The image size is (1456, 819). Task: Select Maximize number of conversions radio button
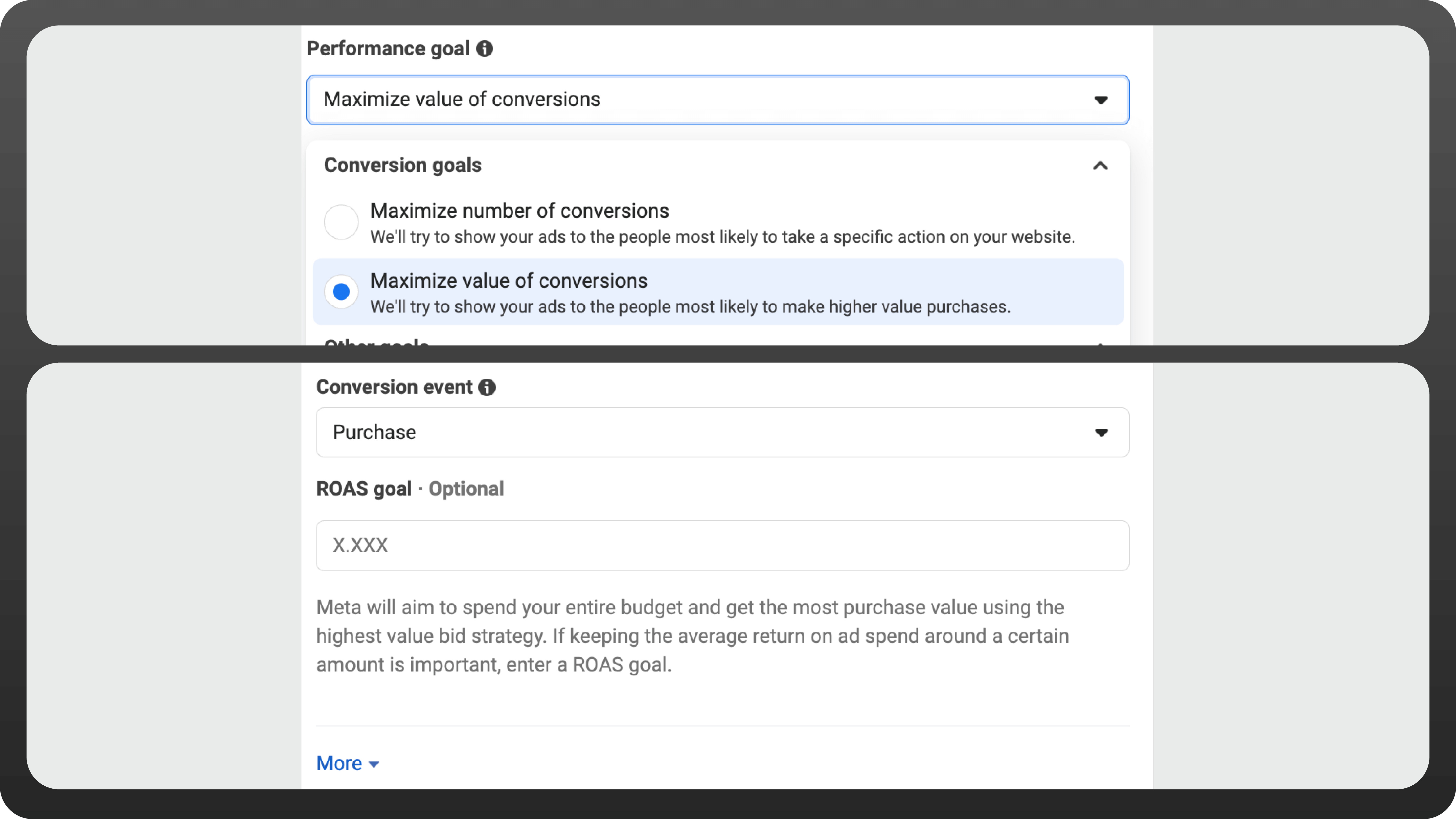[341, 222]
